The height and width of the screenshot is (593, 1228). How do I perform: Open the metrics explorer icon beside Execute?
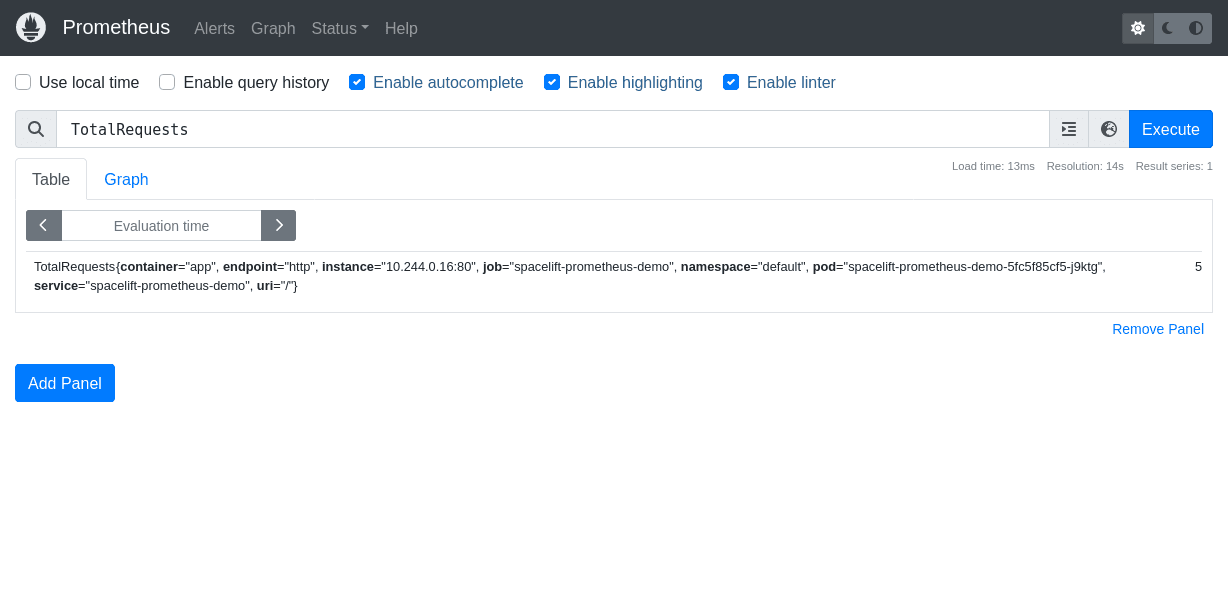point(1068,129)
